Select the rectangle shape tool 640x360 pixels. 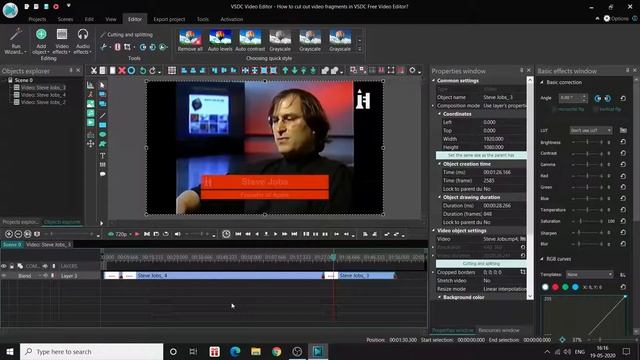102,125
